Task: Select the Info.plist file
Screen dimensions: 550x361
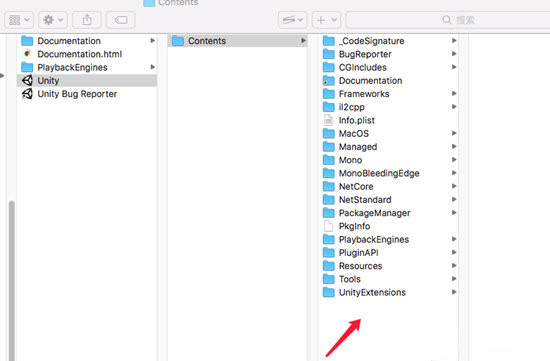Action: coord(349,120)
